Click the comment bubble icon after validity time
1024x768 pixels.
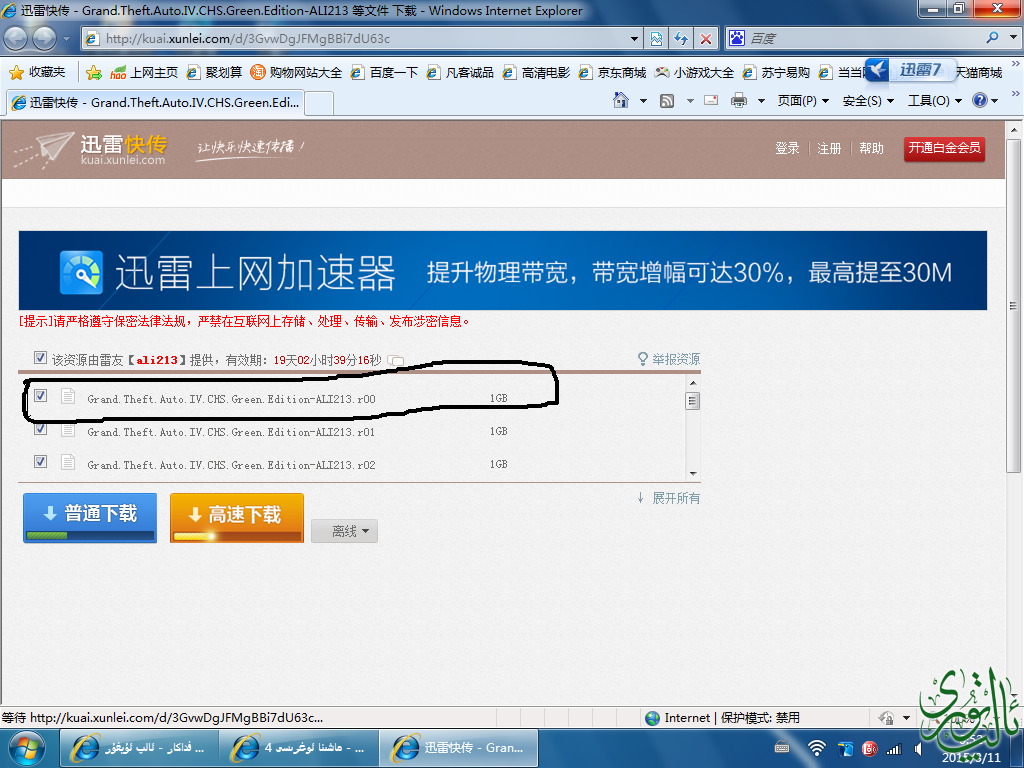point(396,360)
